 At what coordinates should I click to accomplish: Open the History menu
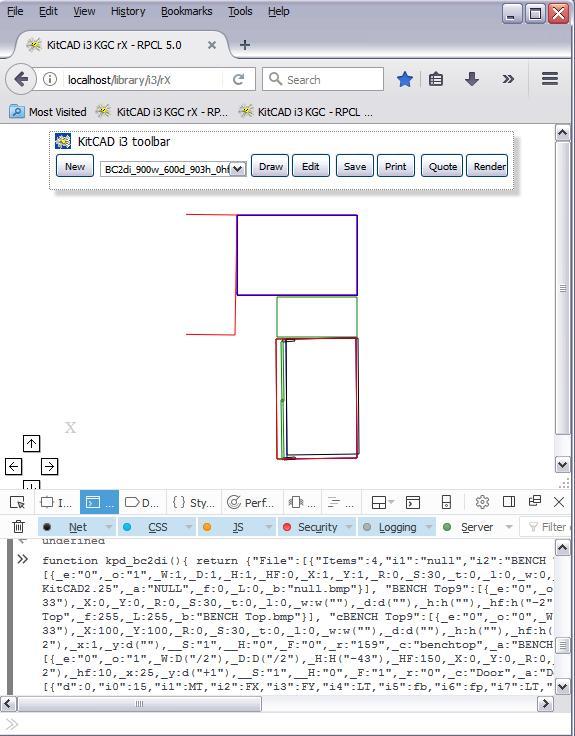(128, 11)
